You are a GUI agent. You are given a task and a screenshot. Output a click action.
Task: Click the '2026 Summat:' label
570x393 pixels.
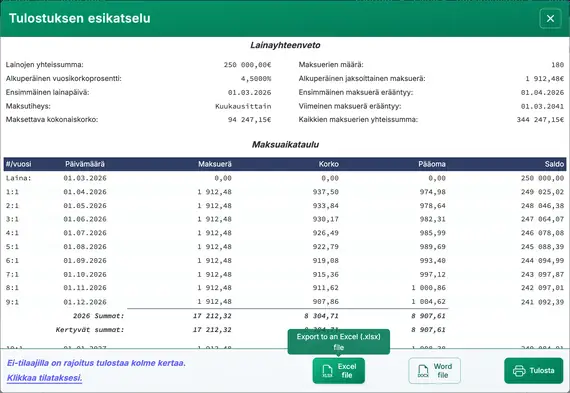point(98,316)
